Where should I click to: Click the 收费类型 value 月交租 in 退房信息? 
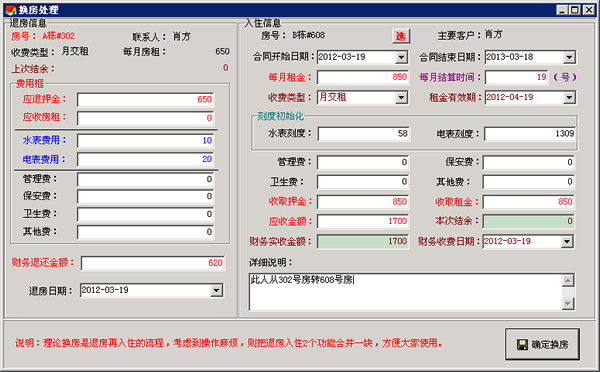point(75,51)
